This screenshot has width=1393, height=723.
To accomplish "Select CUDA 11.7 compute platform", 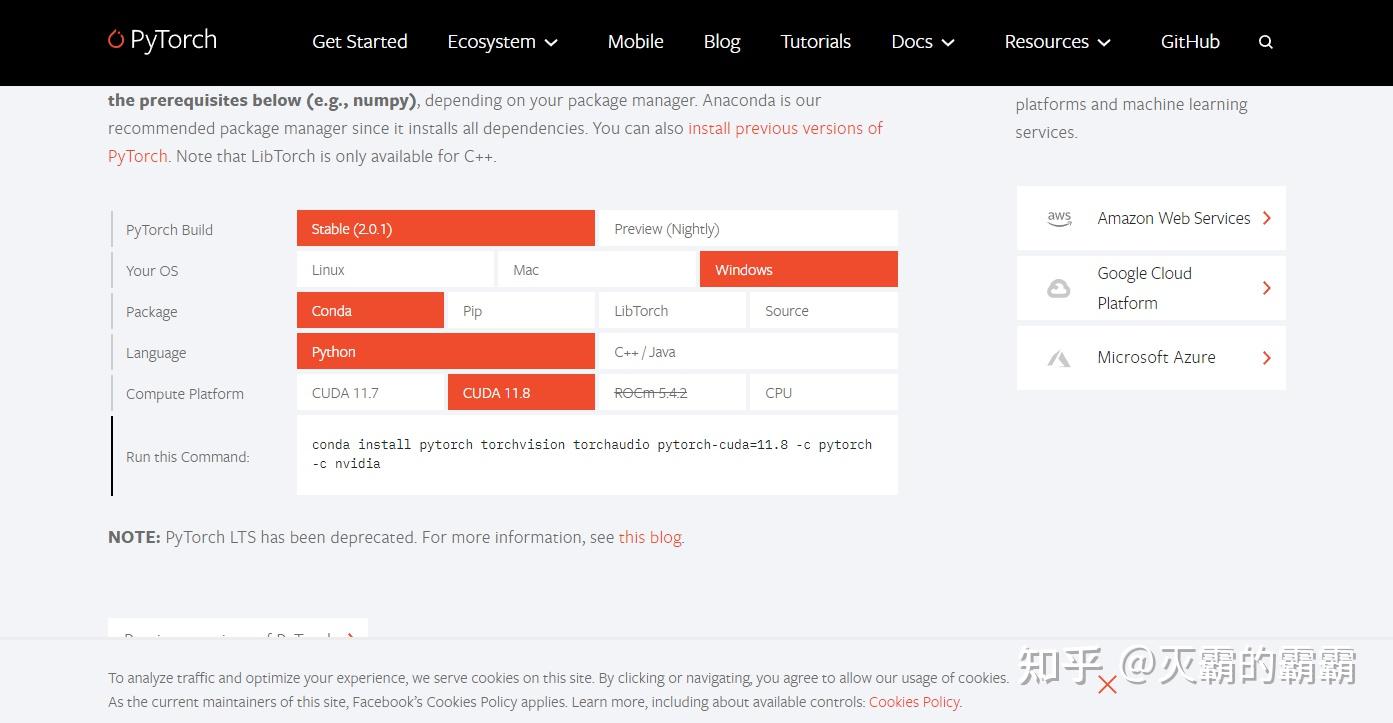I will click(x=370, y=393).
